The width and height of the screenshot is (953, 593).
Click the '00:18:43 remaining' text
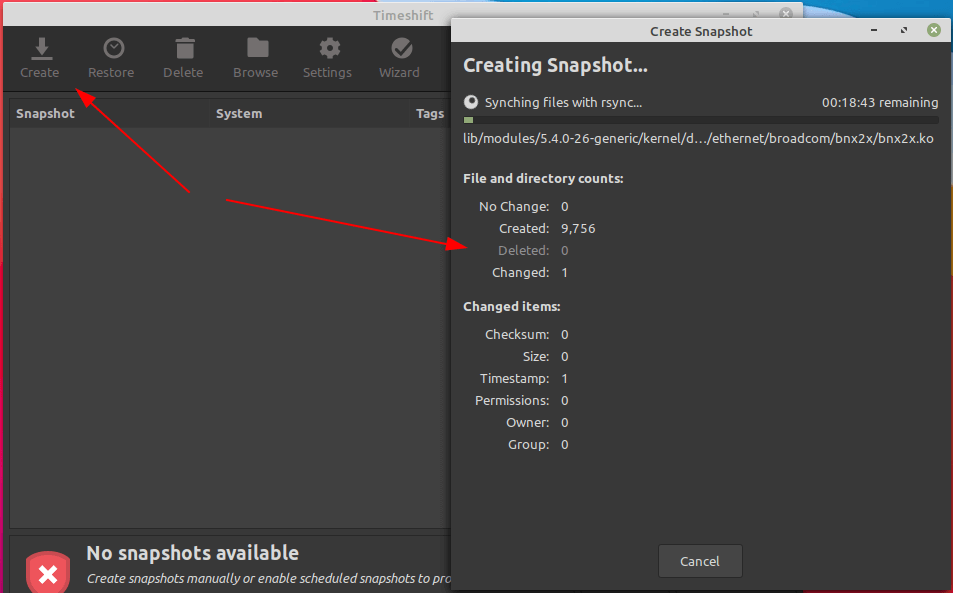(x=880, y=103)
